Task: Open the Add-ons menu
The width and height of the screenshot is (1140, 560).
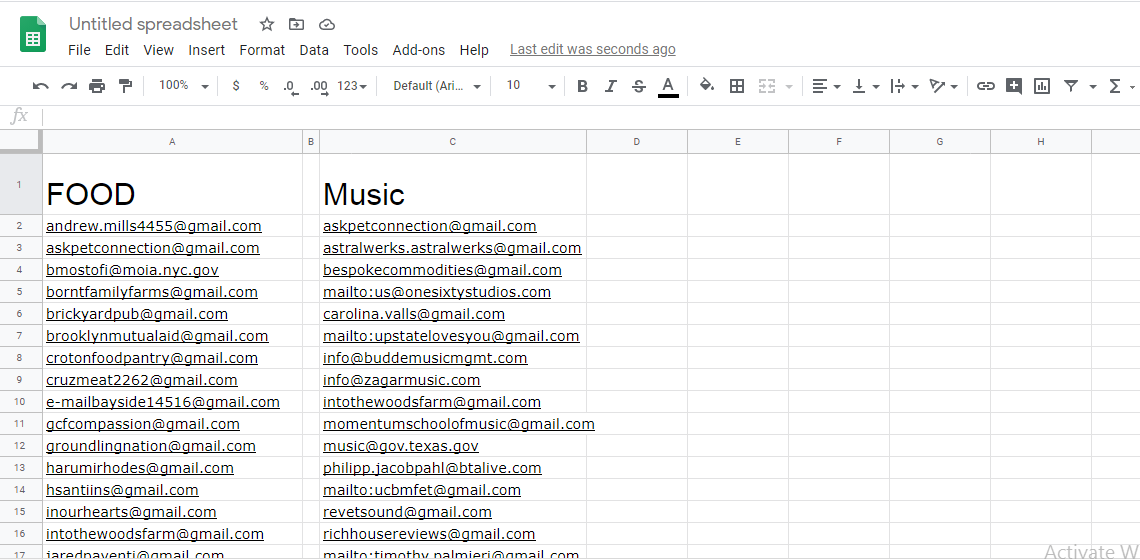Action: tap(418, 50)
